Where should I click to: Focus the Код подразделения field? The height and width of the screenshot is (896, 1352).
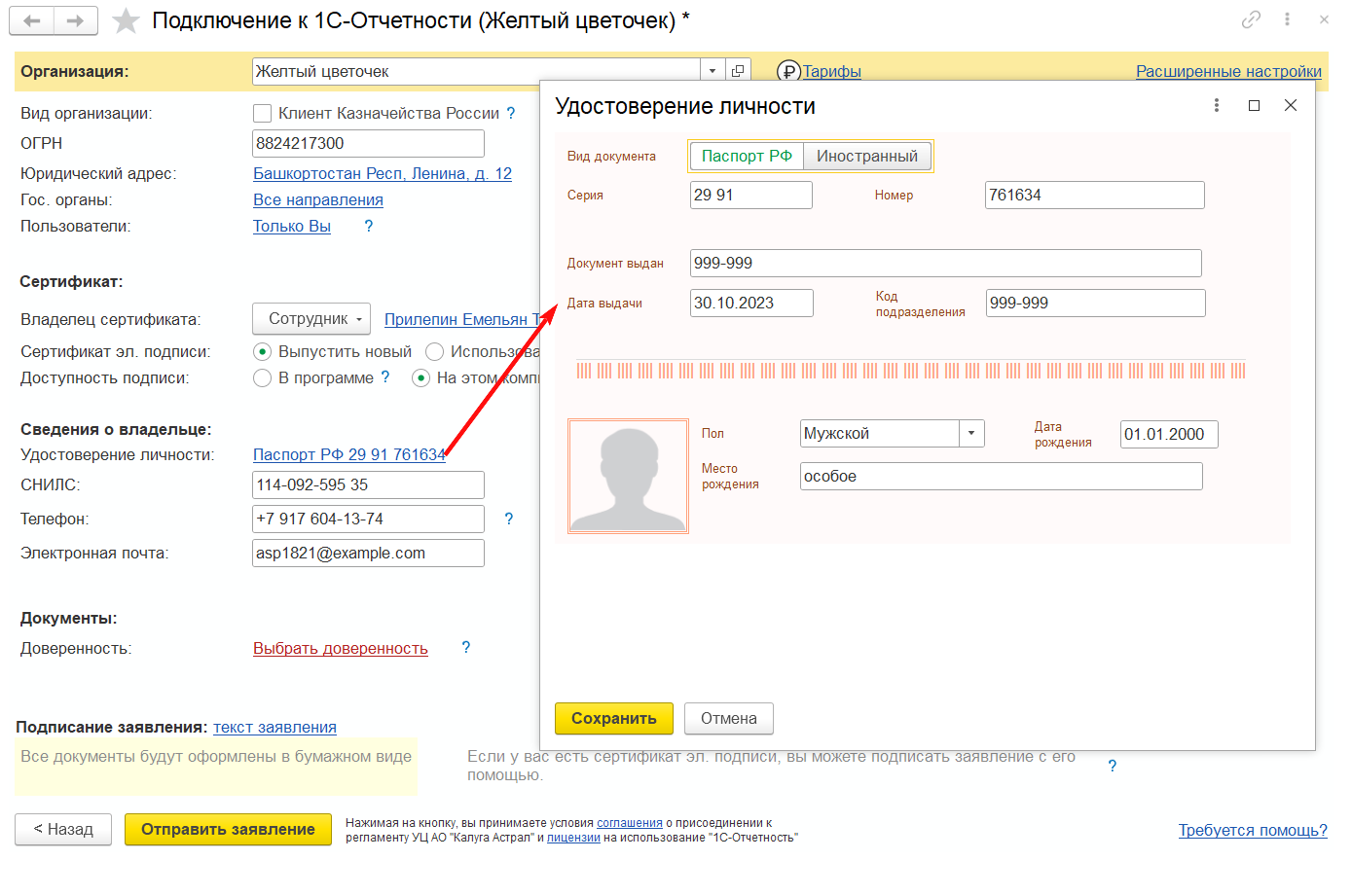(1096, 303)
